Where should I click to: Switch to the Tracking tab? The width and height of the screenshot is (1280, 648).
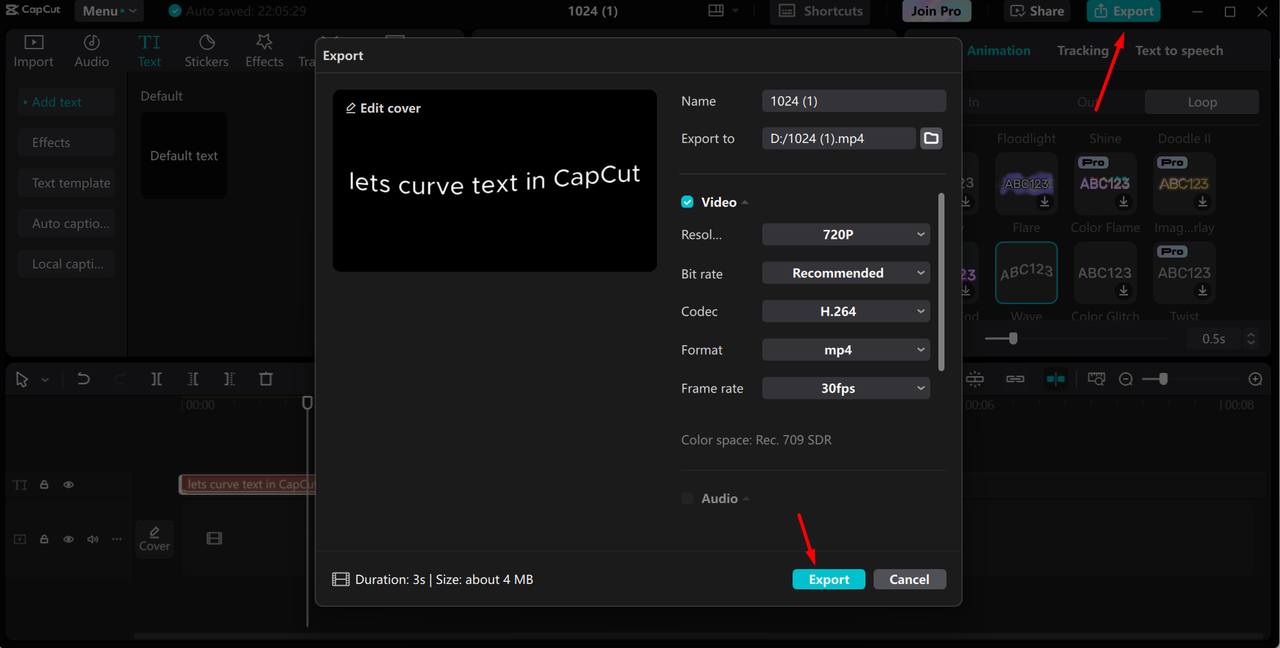(1083, 50)
